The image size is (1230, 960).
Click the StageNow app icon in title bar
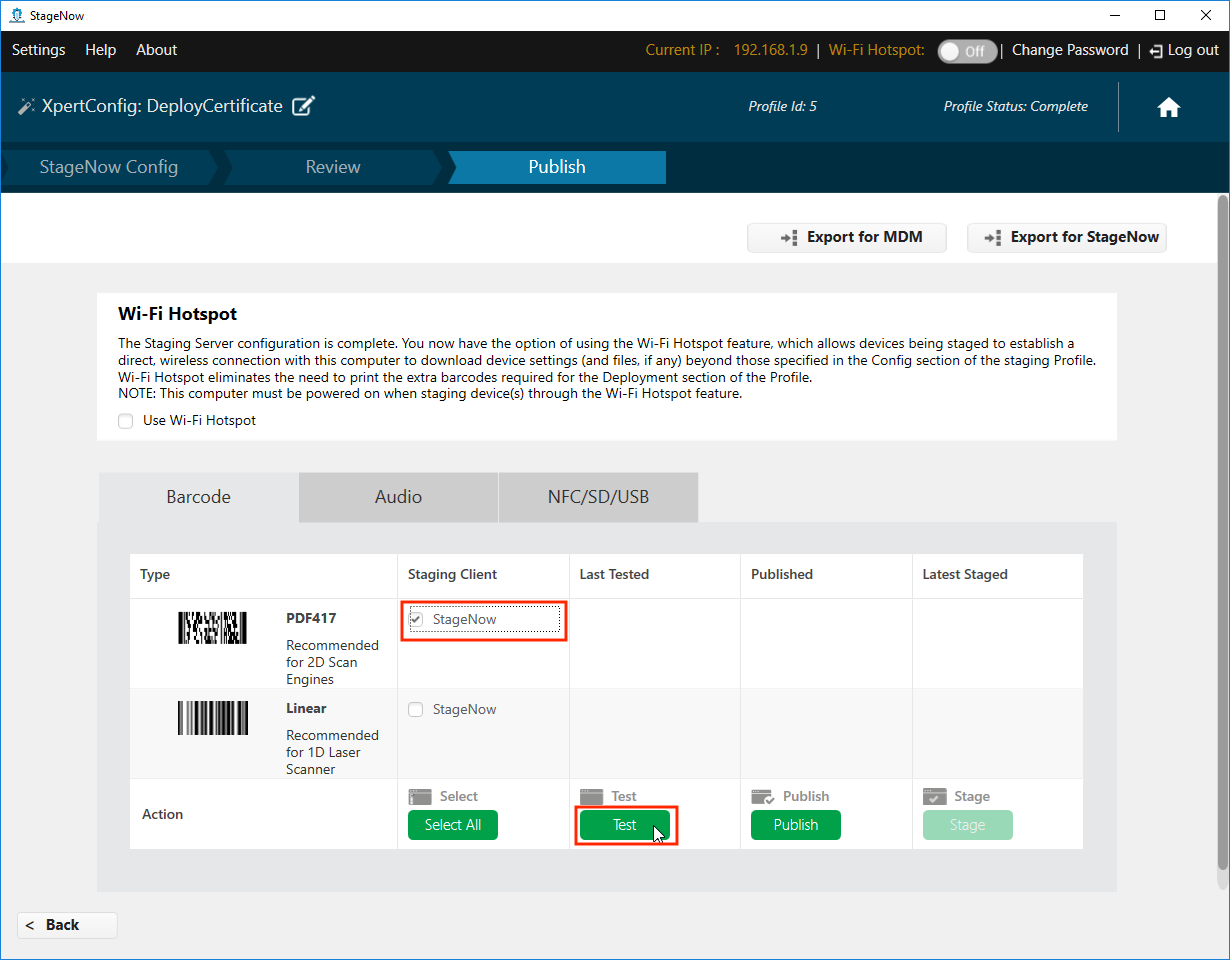(x=16, y=15)
